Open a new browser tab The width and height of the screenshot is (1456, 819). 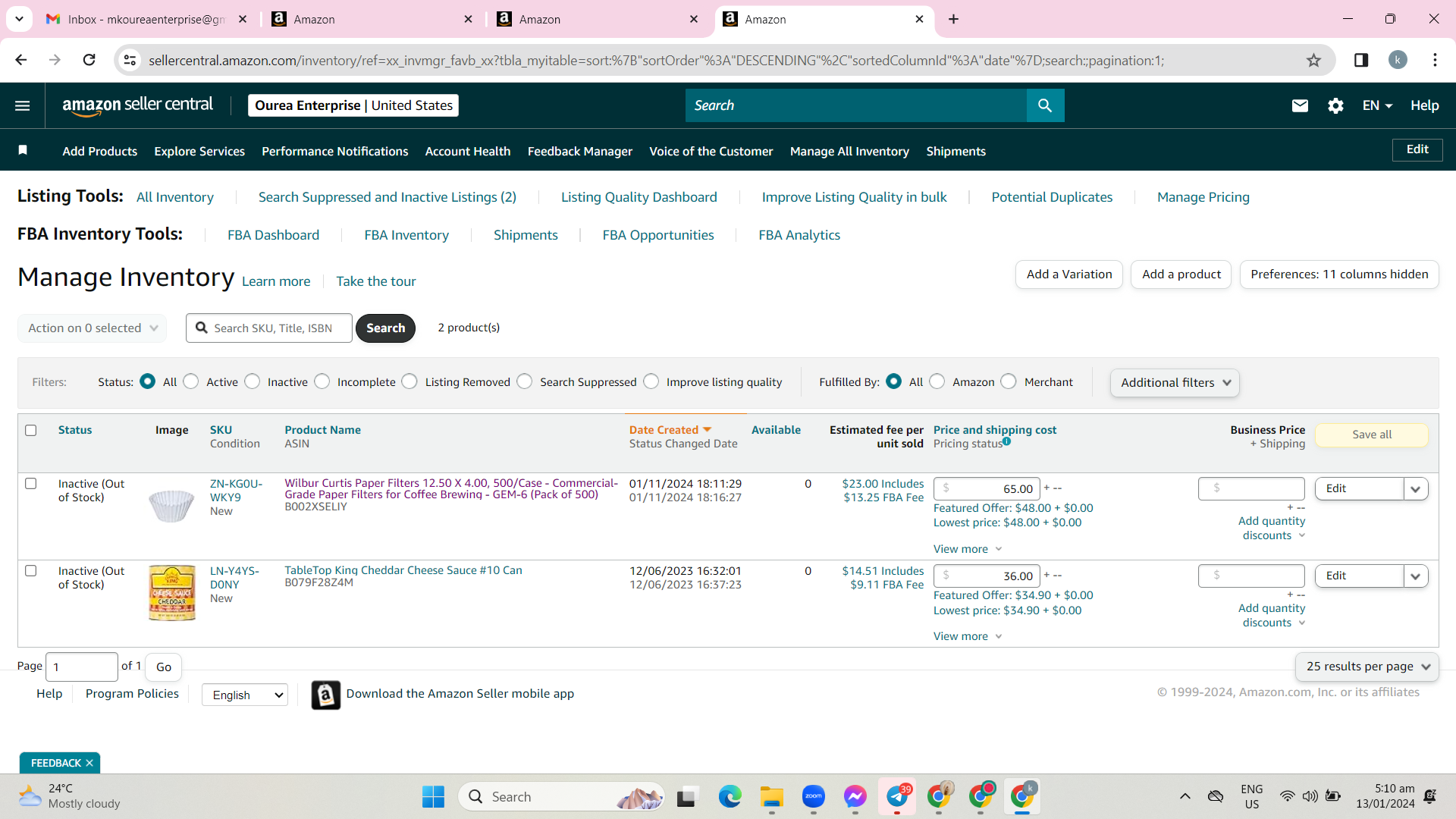(954, 19)
